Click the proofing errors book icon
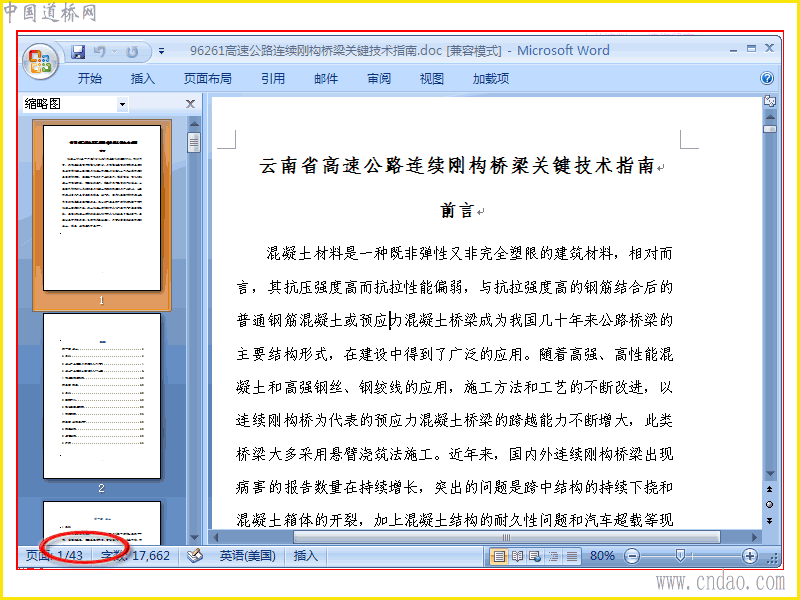 [x=194, y=556]
